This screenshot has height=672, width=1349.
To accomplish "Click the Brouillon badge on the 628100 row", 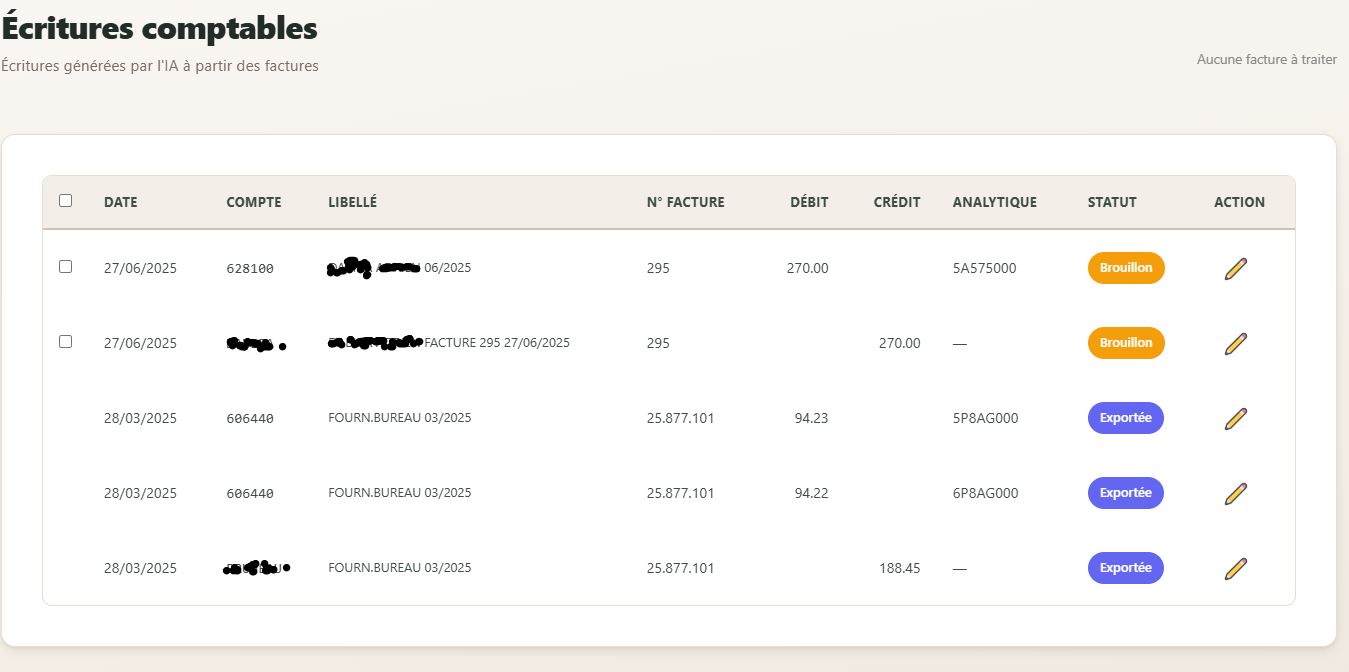I will (1126, 268).
